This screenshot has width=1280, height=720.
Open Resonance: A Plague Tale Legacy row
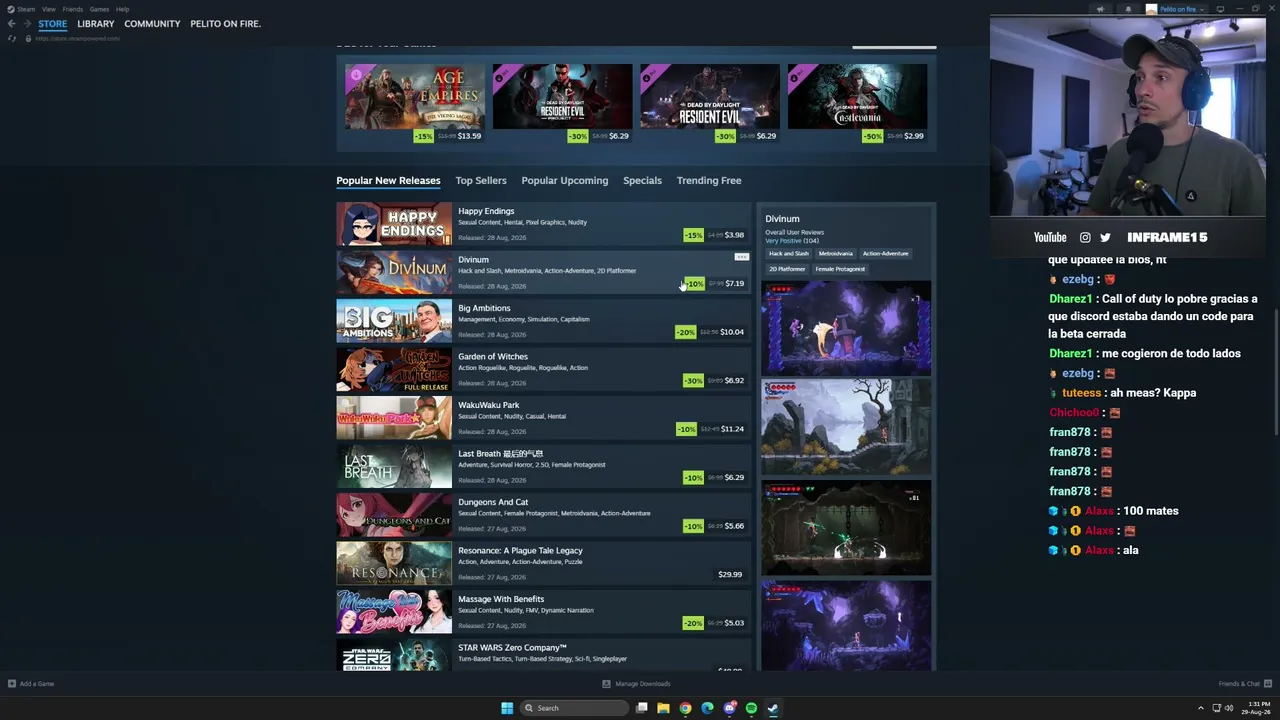(543, 564)
